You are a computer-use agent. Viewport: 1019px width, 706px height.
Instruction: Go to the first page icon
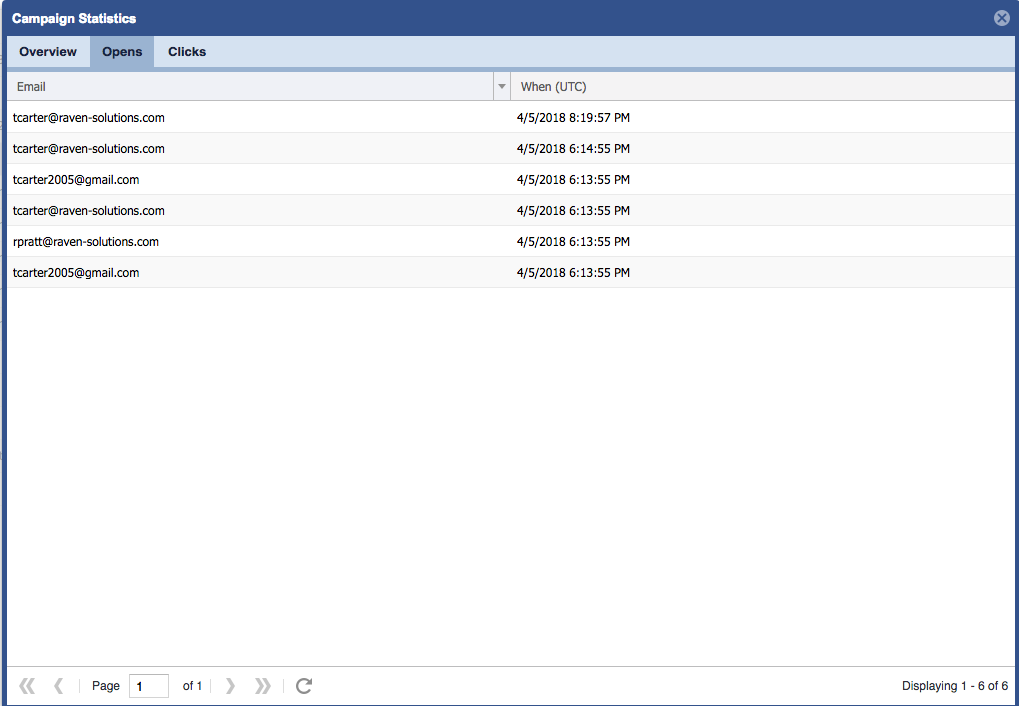pos(27,686)
